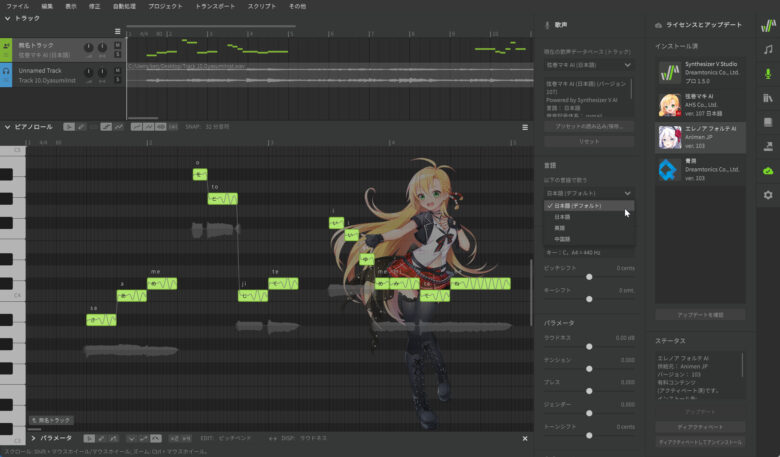The width and height of the screenshot is (780, 457).
Task: Close the parameter panel with X
Action: coord(525,439)
